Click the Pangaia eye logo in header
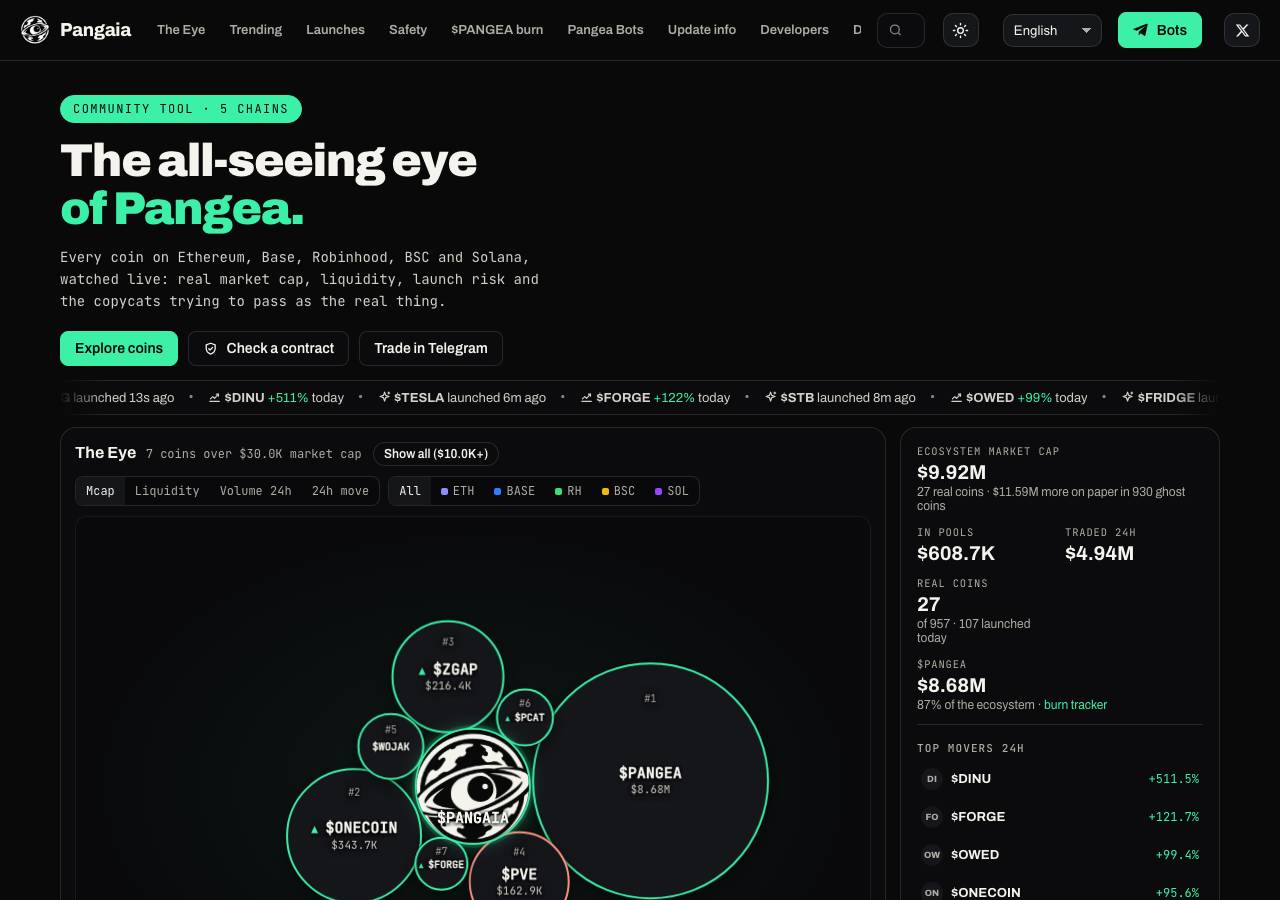 (35, 30)
